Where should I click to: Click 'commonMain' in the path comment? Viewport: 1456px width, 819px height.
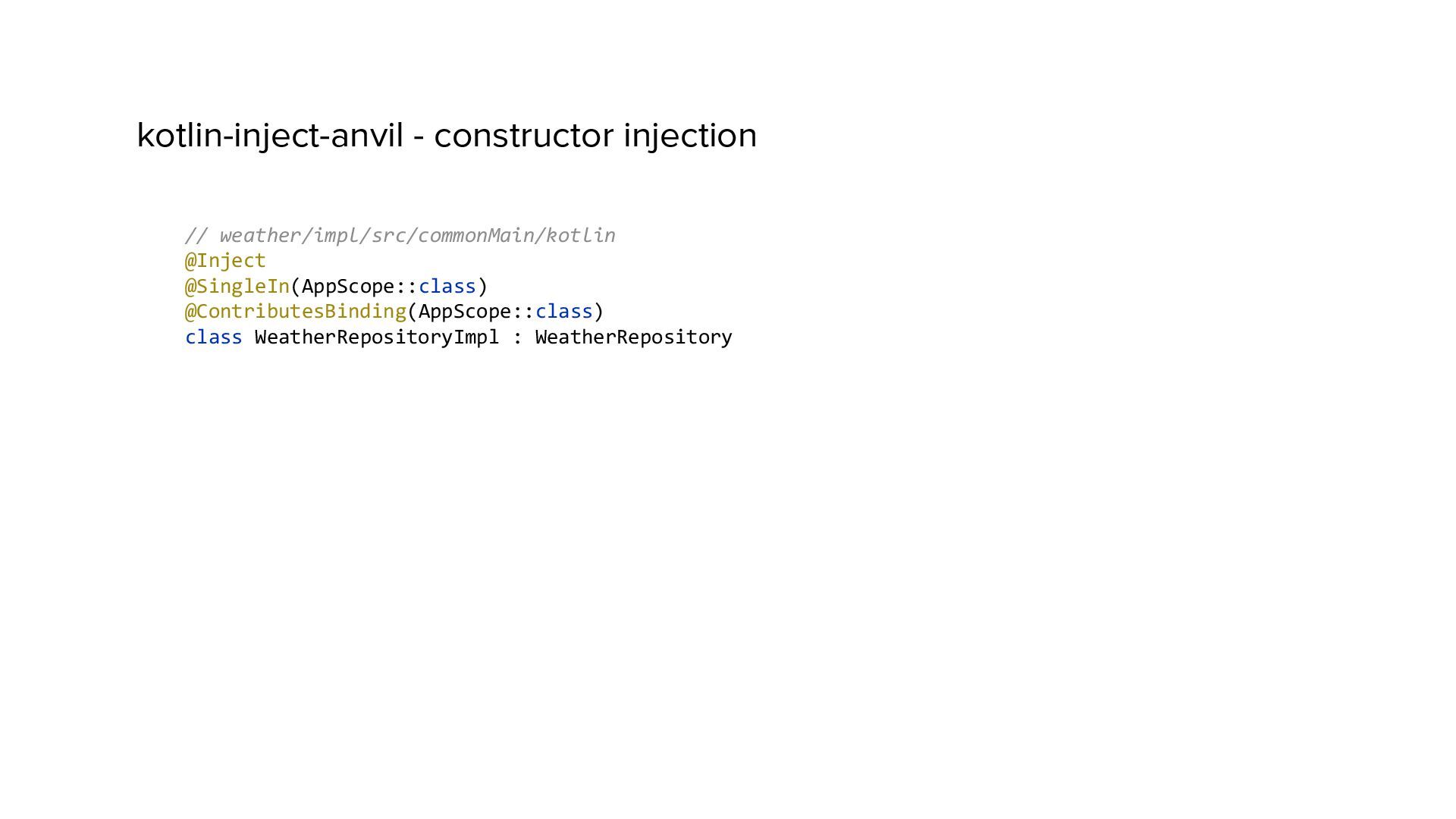pos(476,235)
